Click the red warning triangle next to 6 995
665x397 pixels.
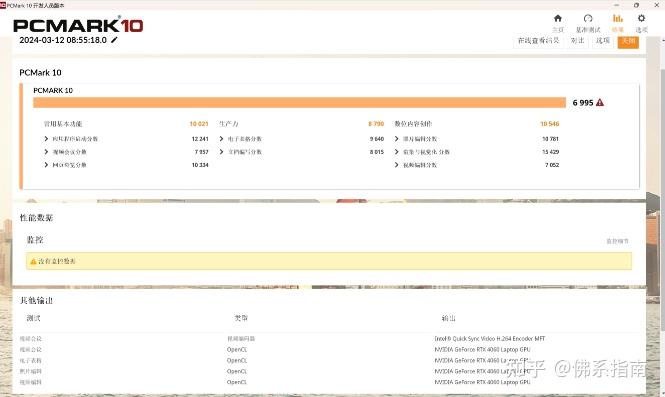pyautogui.click(x=600, y=103)
